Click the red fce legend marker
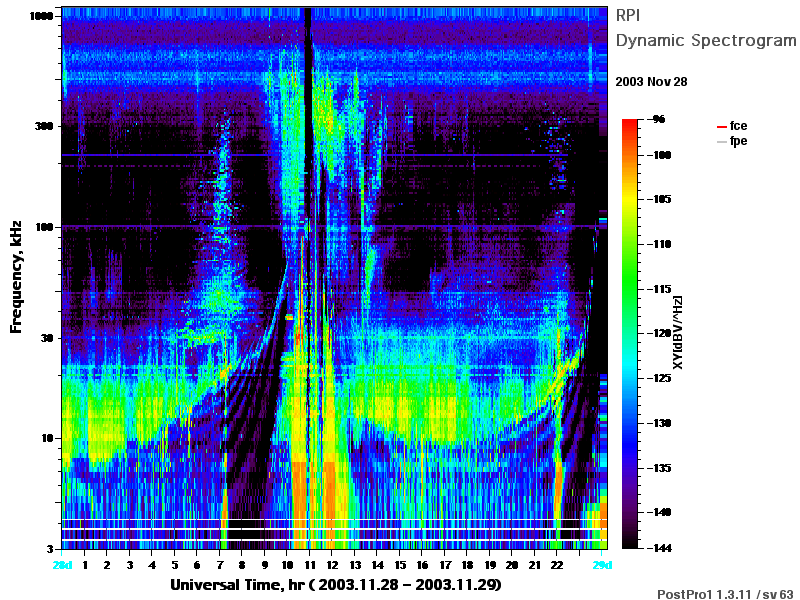 [721, 127]
